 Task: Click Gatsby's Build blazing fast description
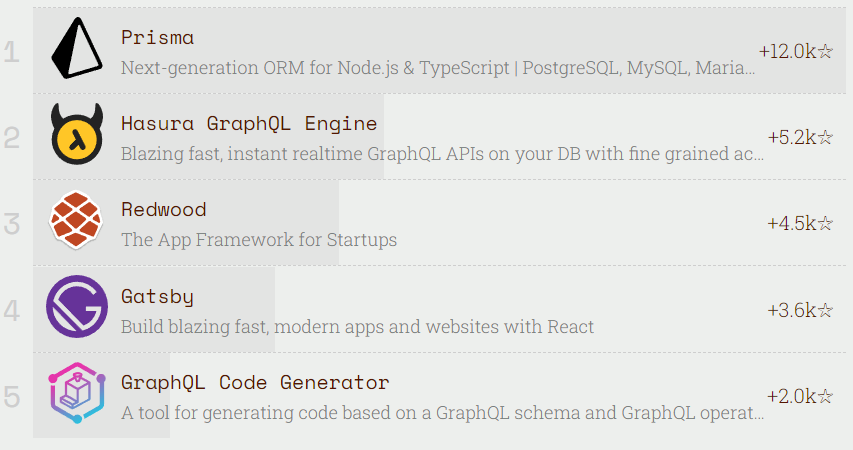click(357, 327)
